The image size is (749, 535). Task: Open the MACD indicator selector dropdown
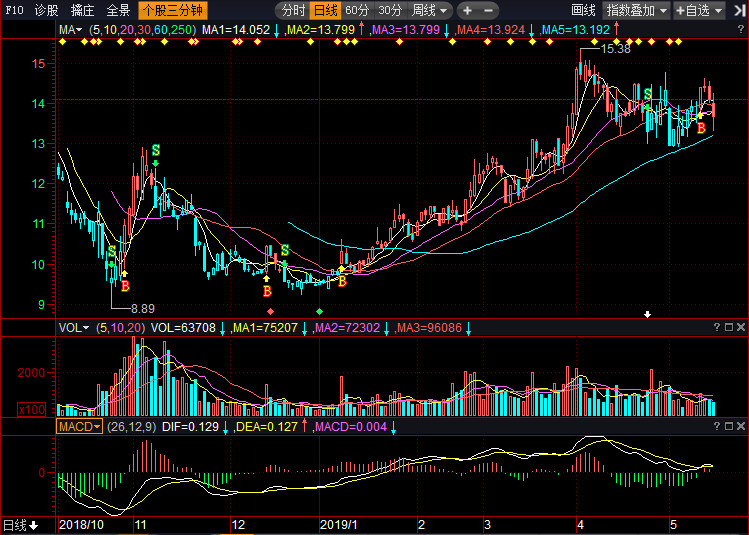(79, 427)
